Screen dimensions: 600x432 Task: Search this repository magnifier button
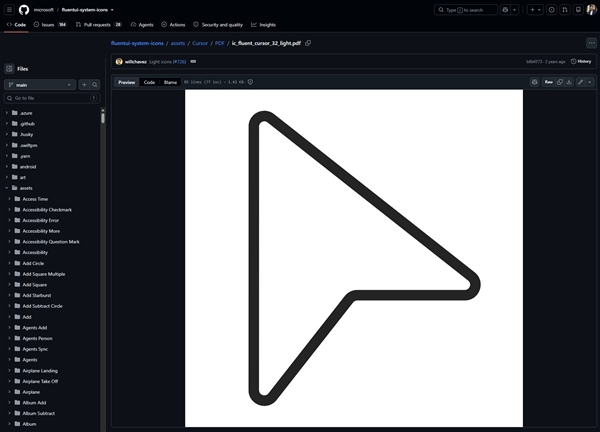point(95,85)
